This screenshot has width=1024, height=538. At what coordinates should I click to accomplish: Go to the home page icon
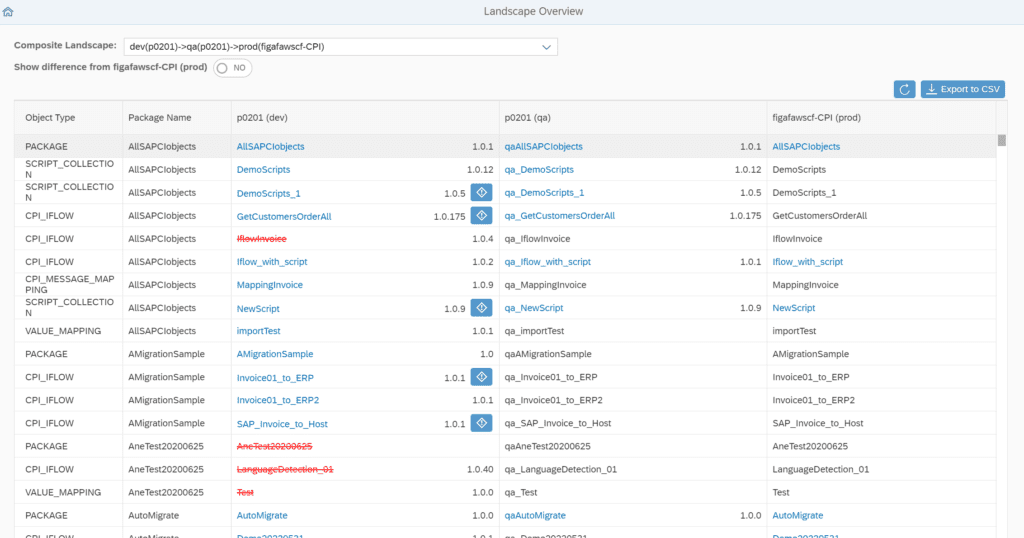pyautogui.click(x=8, y=11)
